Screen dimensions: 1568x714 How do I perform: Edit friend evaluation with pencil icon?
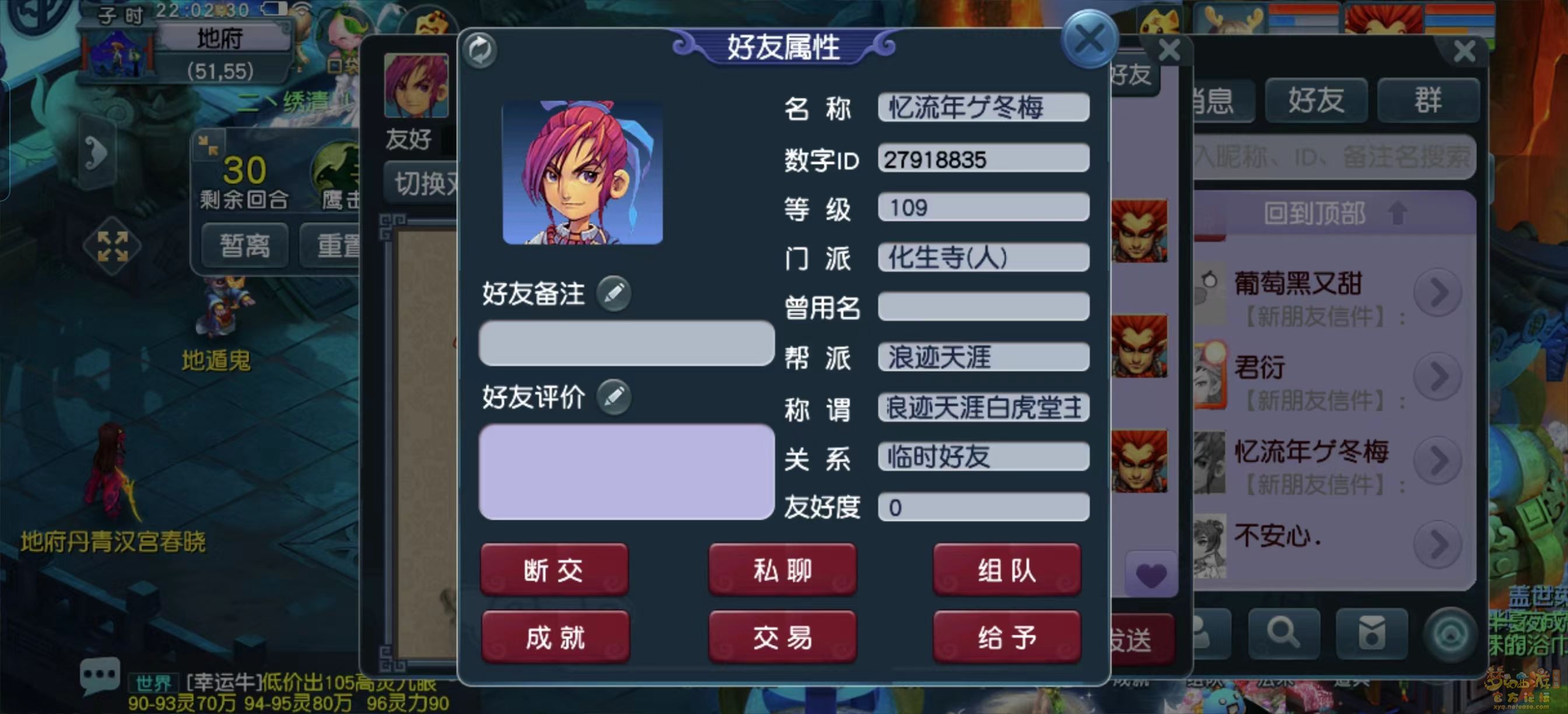click(x=614, y=397)
